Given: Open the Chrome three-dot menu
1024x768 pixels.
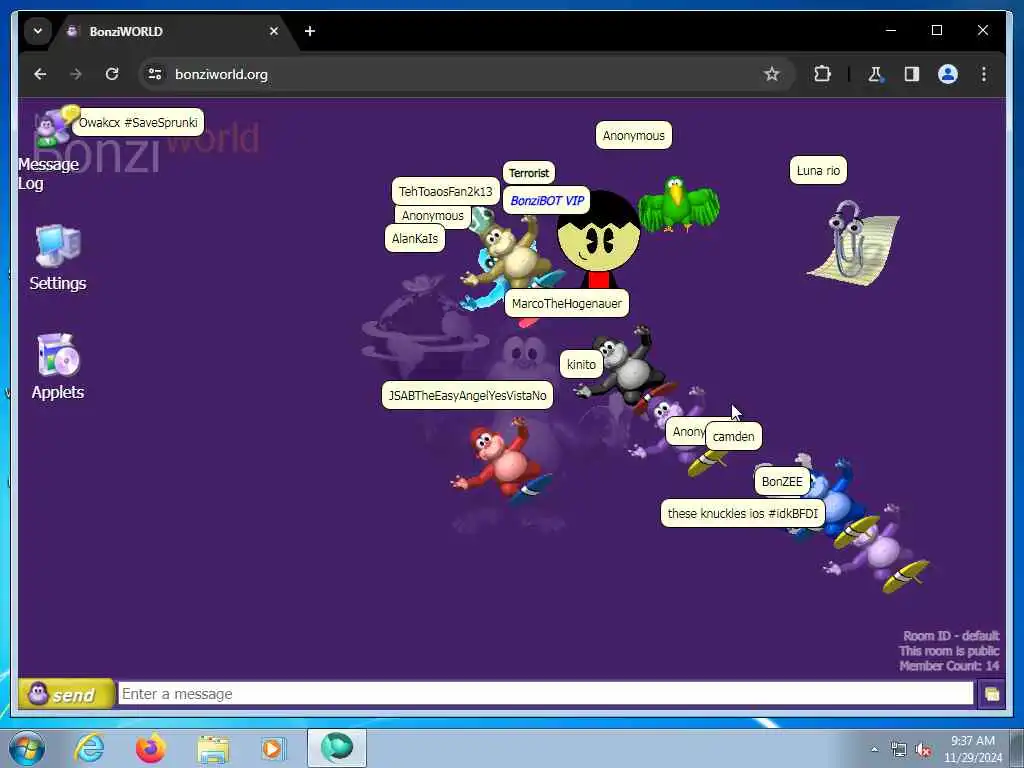Looking at the screenshot, I should pos(984,74).
